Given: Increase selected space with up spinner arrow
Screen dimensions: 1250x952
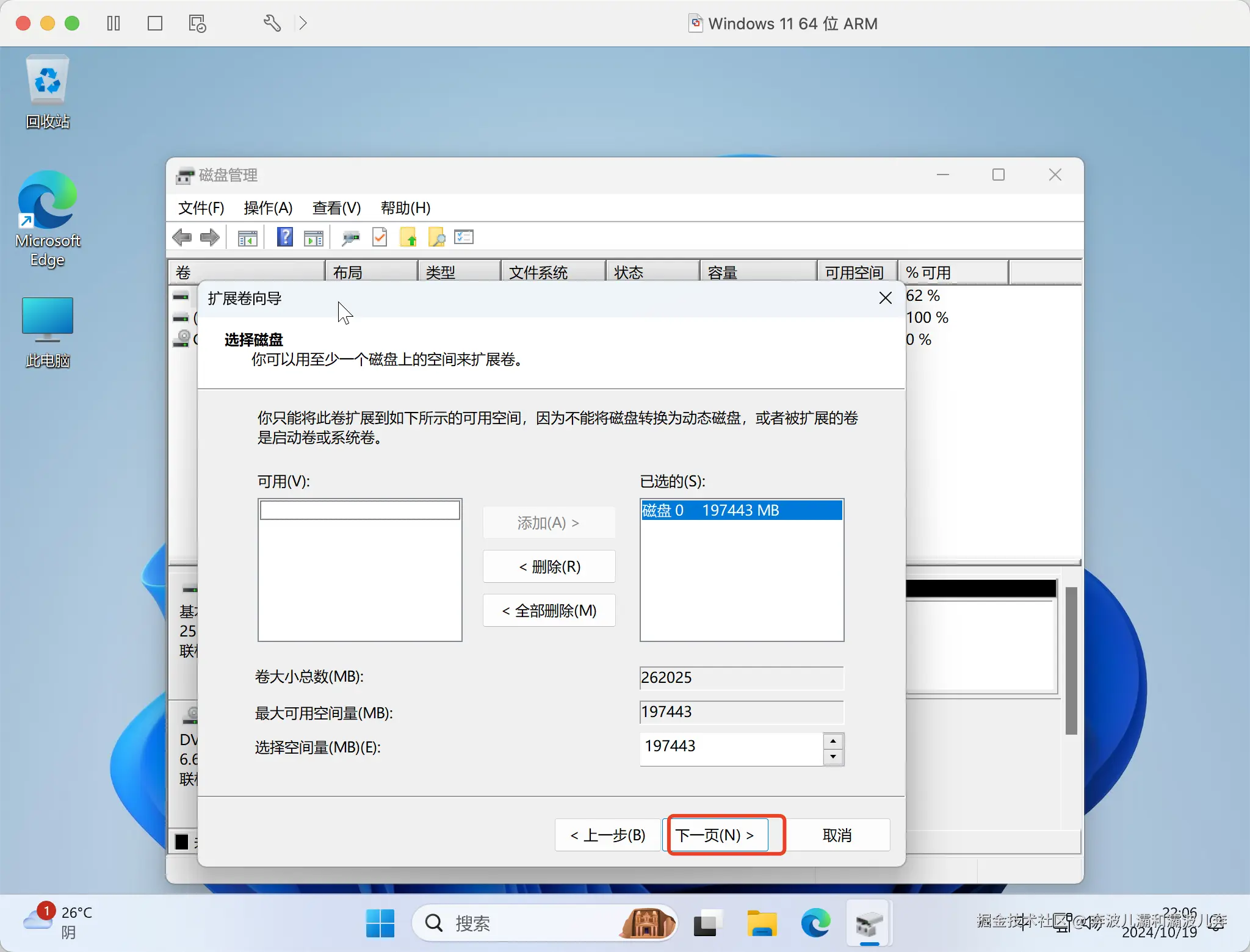Looking at the screenshot, I should pyautogui.click(x=833, y=741).
